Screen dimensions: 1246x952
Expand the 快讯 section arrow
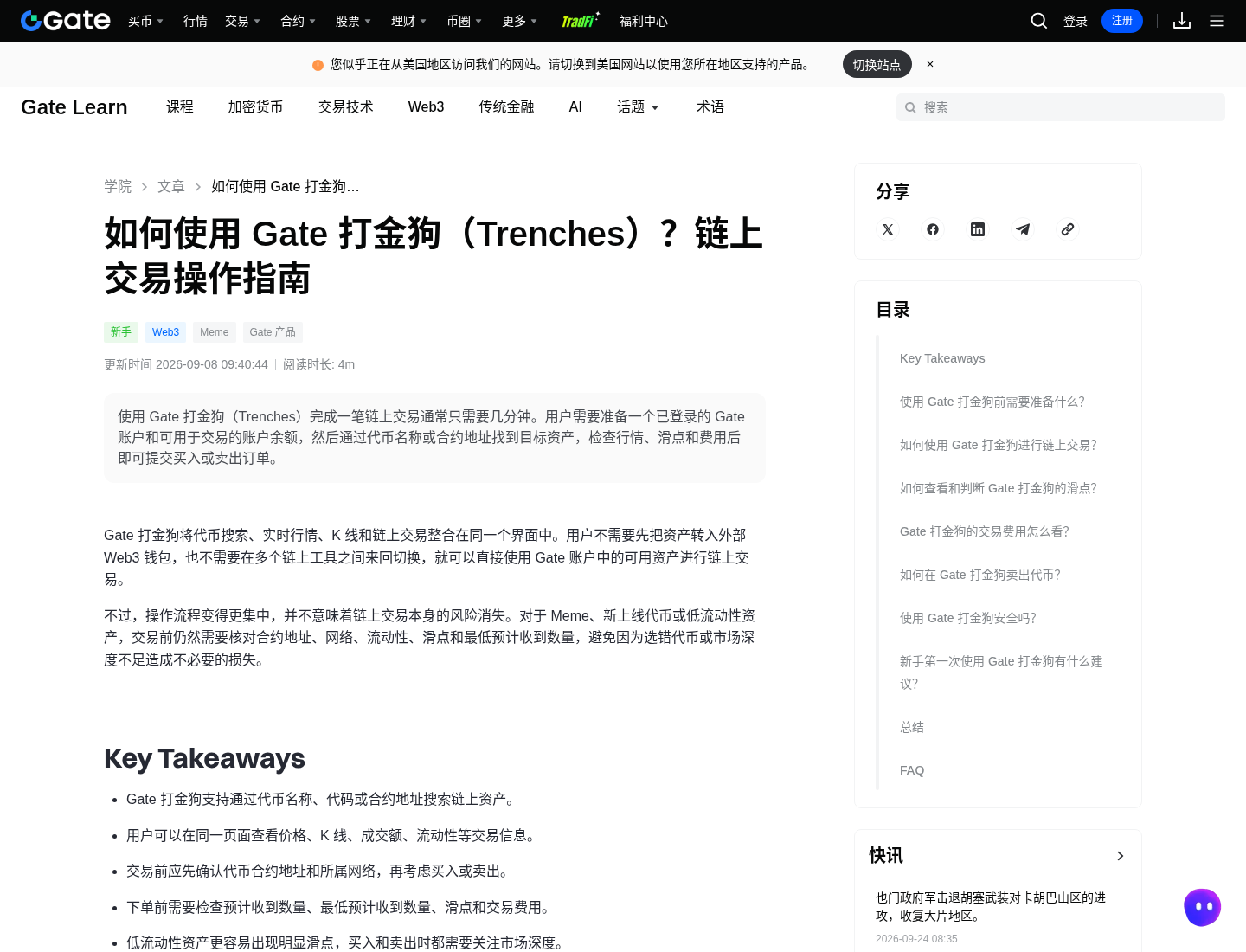1121,856
